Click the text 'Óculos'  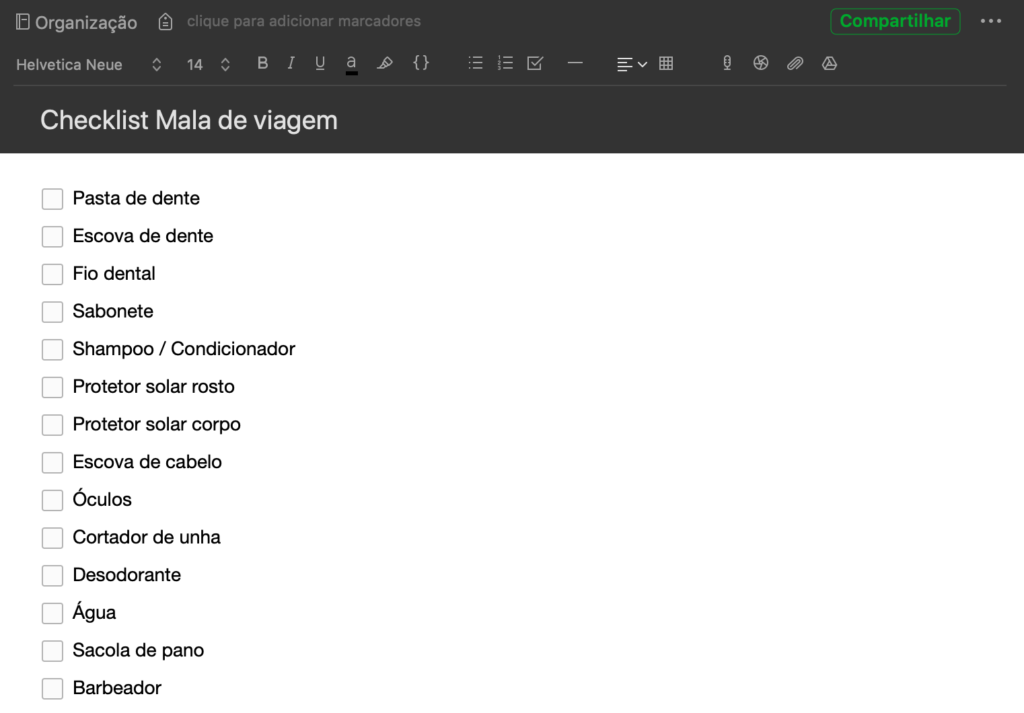pos(102,499)
